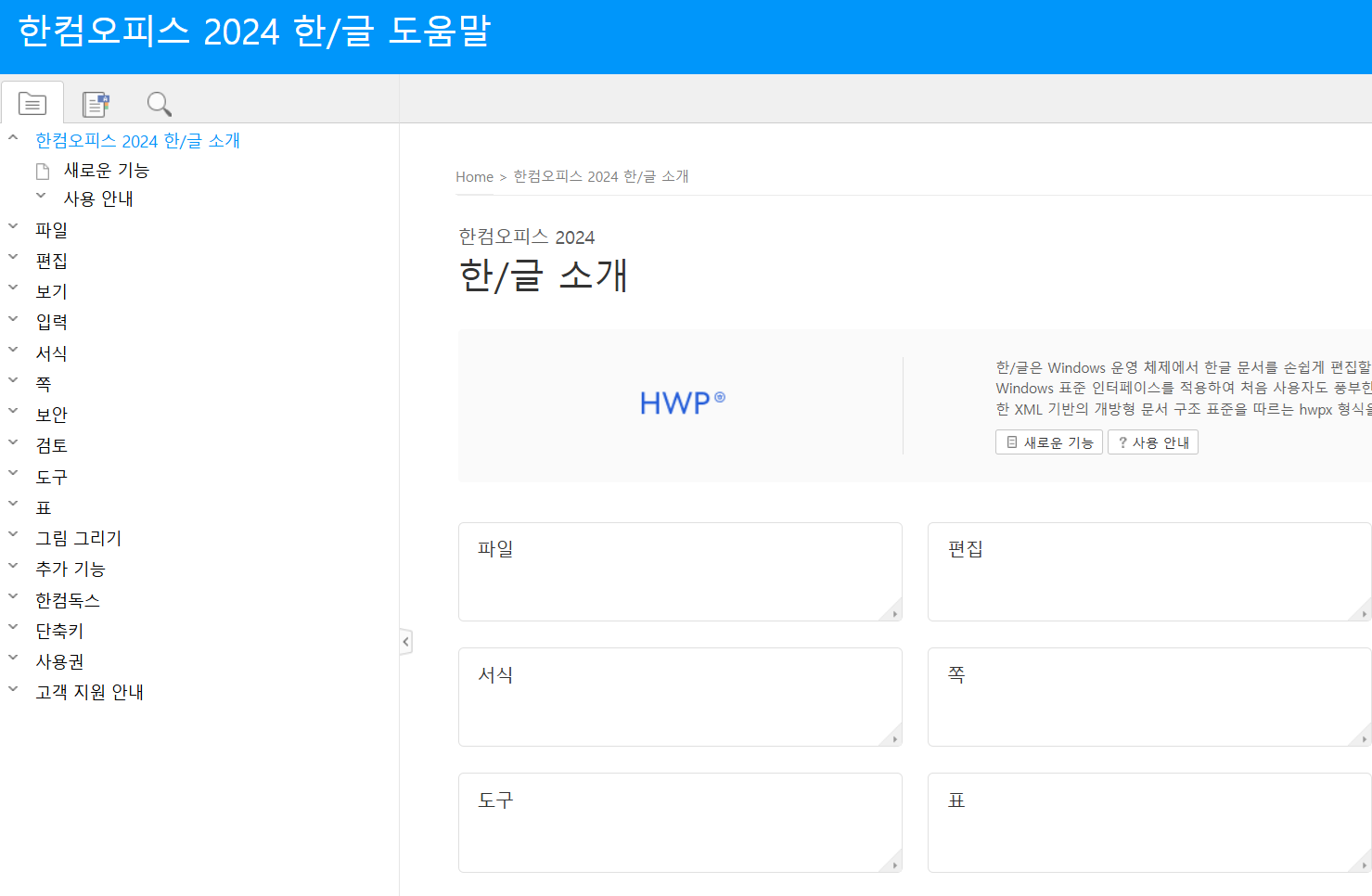Expand the 검토 tree chevron
Screen dimensions: 1372x896
click(x=13, y=442)
